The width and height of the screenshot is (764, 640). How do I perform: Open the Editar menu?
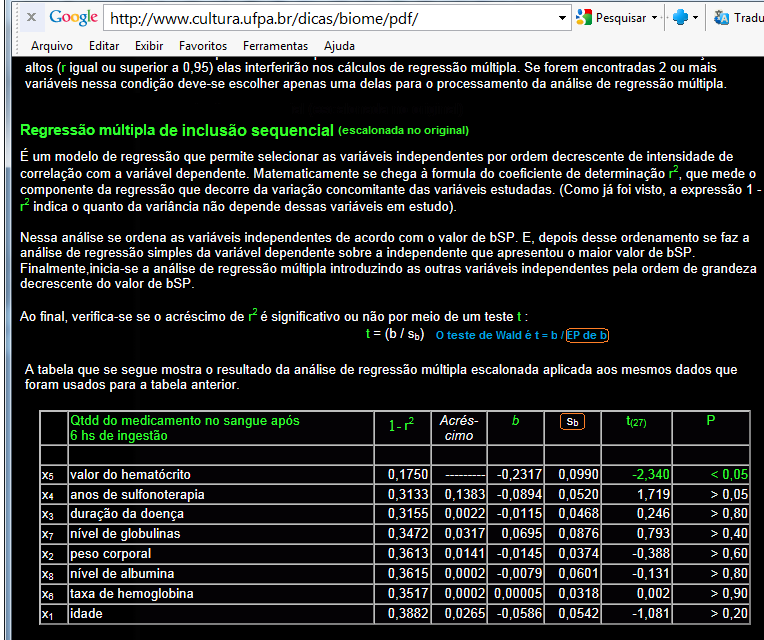(x=104, y=46)
